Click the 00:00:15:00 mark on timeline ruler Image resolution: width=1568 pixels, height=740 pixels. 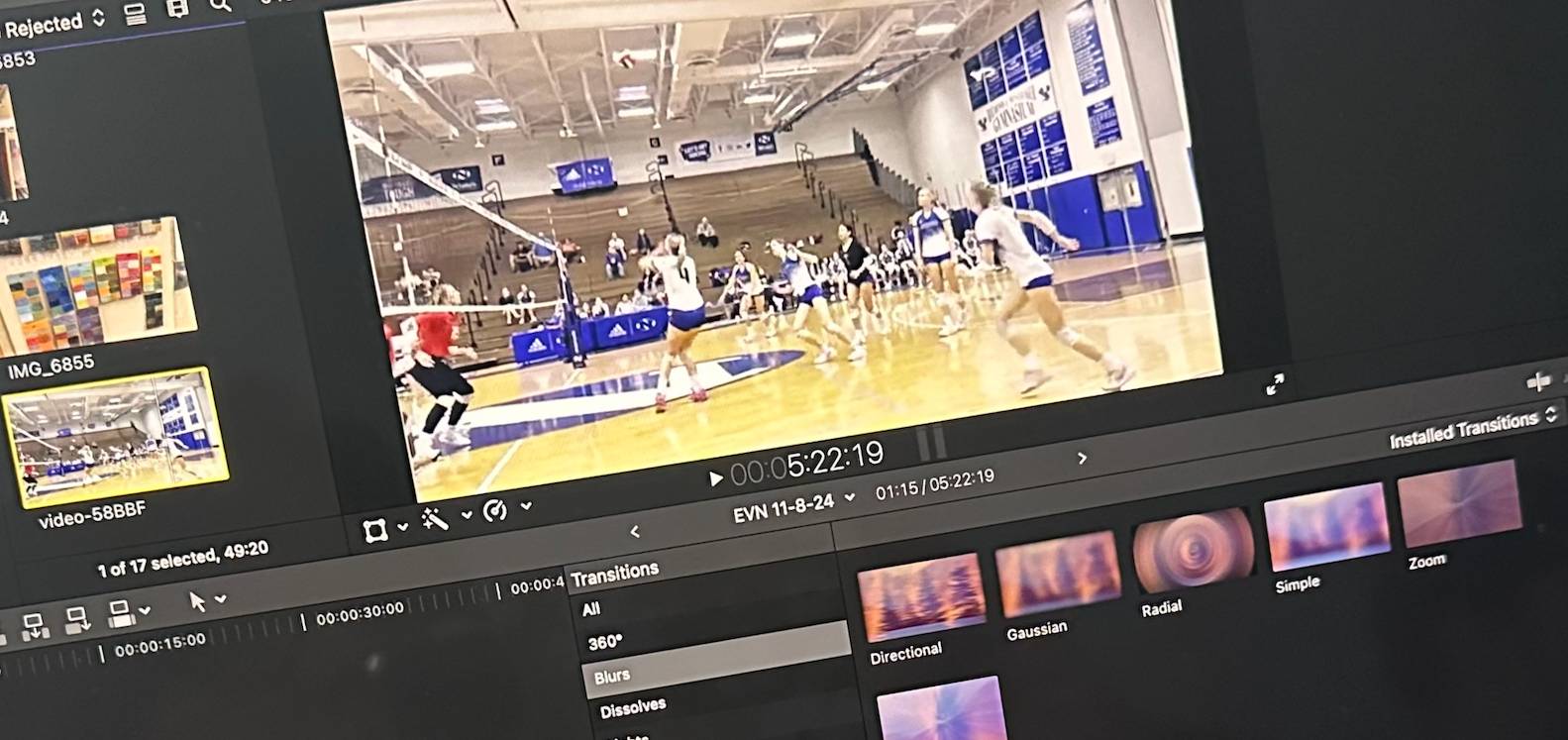159,646
